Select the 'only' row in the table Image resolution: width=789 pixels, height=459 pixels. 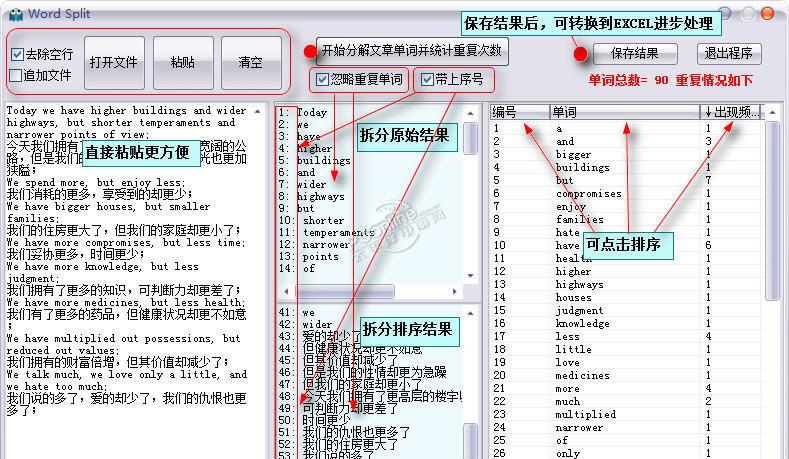[626, 453]
